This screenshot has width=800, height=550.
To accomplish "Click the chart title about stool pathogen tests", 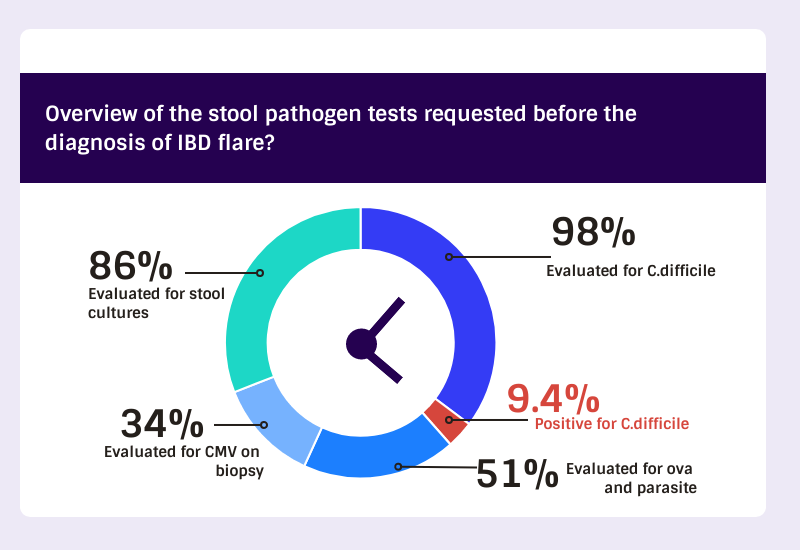I will (x=341, y=128).
